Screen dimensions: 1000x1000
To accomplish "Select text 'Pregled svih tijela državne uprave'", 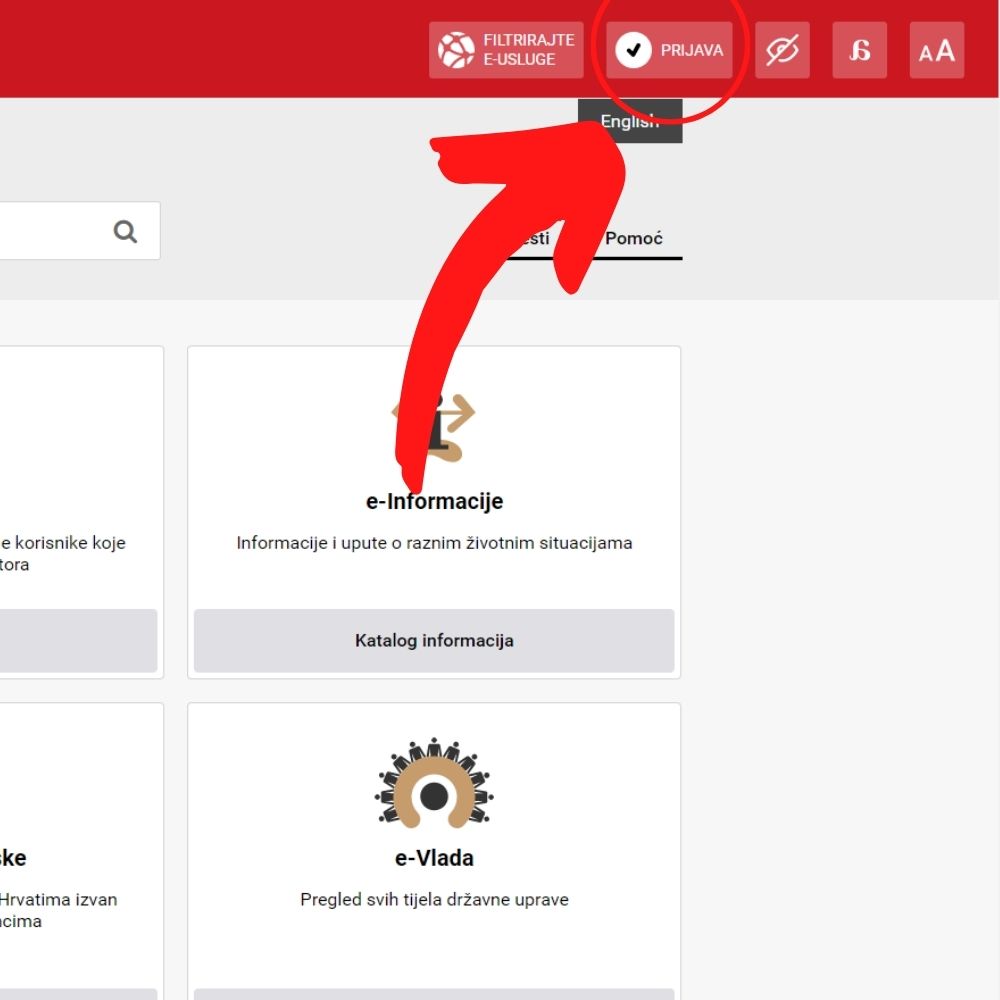I will point(434,900).
